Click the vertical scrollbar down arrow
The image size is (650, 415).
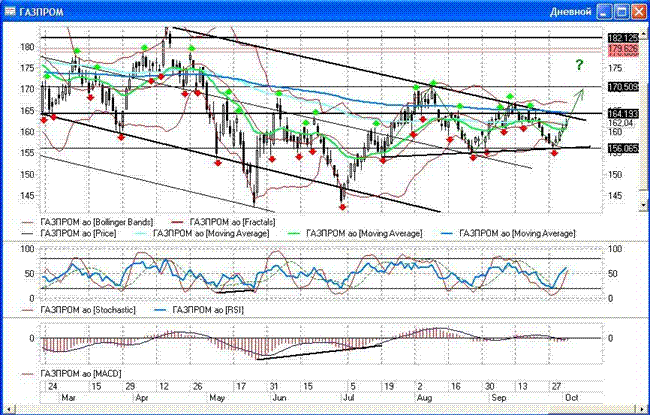pyautogui.click(x=644, y=205)
